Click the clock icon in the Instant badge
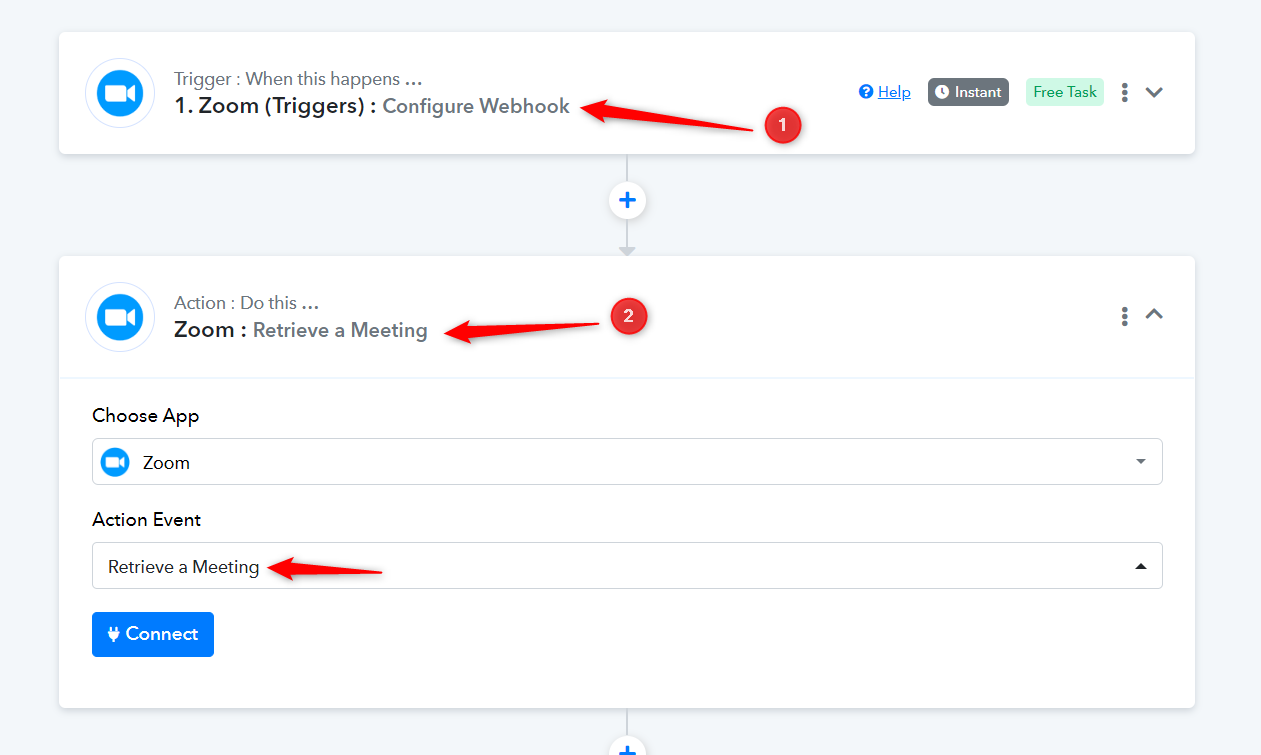 942,92
